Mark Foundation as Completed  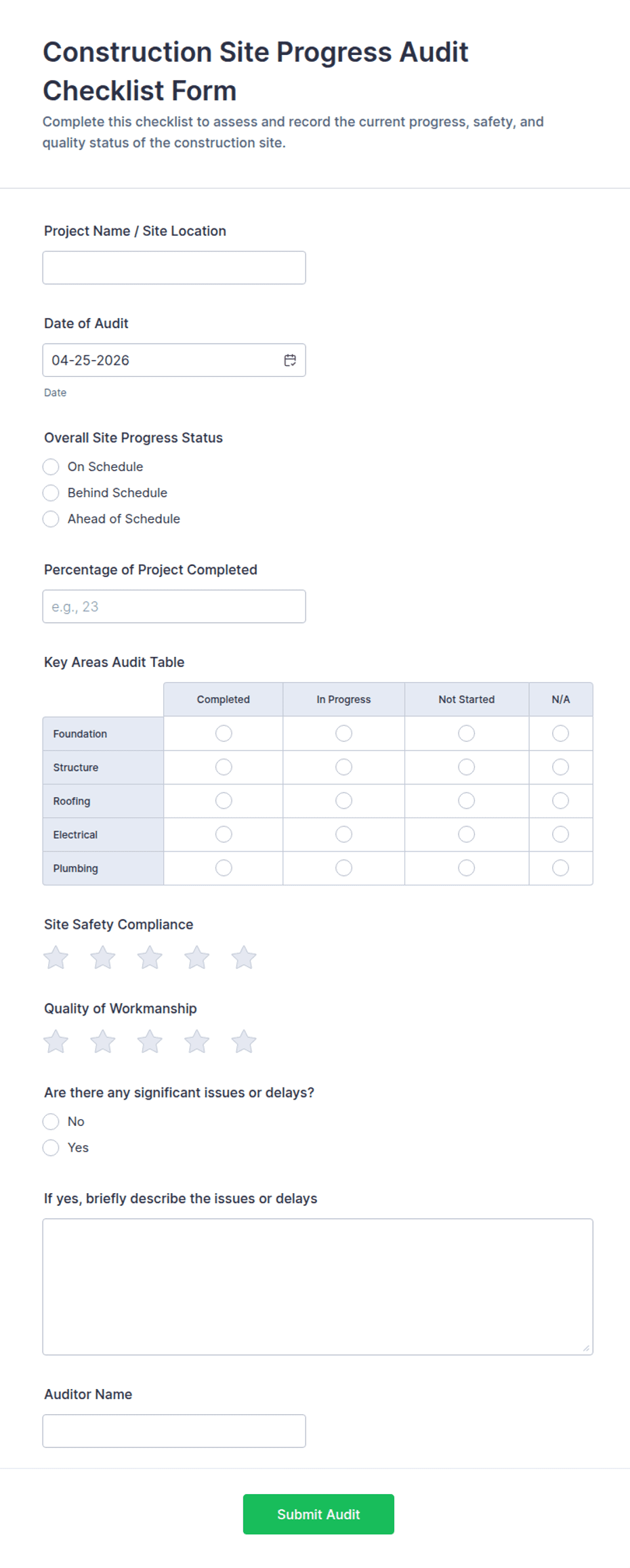[224, 733]
